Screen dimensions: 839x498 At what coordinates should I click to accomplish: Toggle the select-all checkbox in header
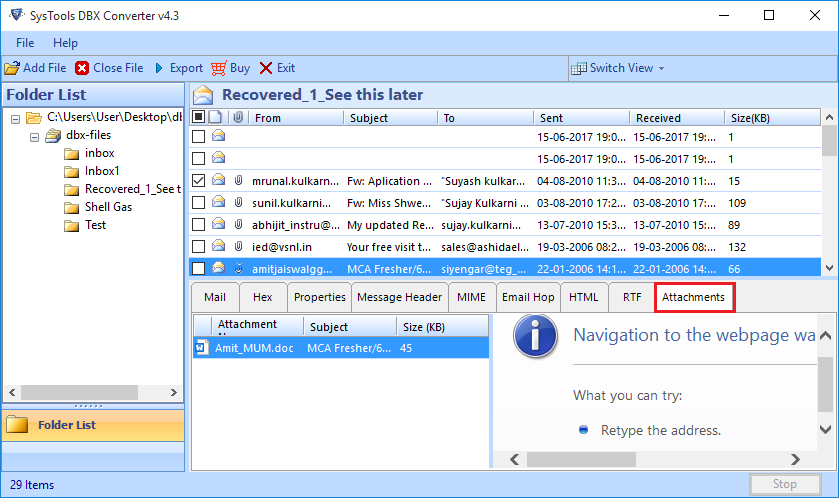[199, 117]
